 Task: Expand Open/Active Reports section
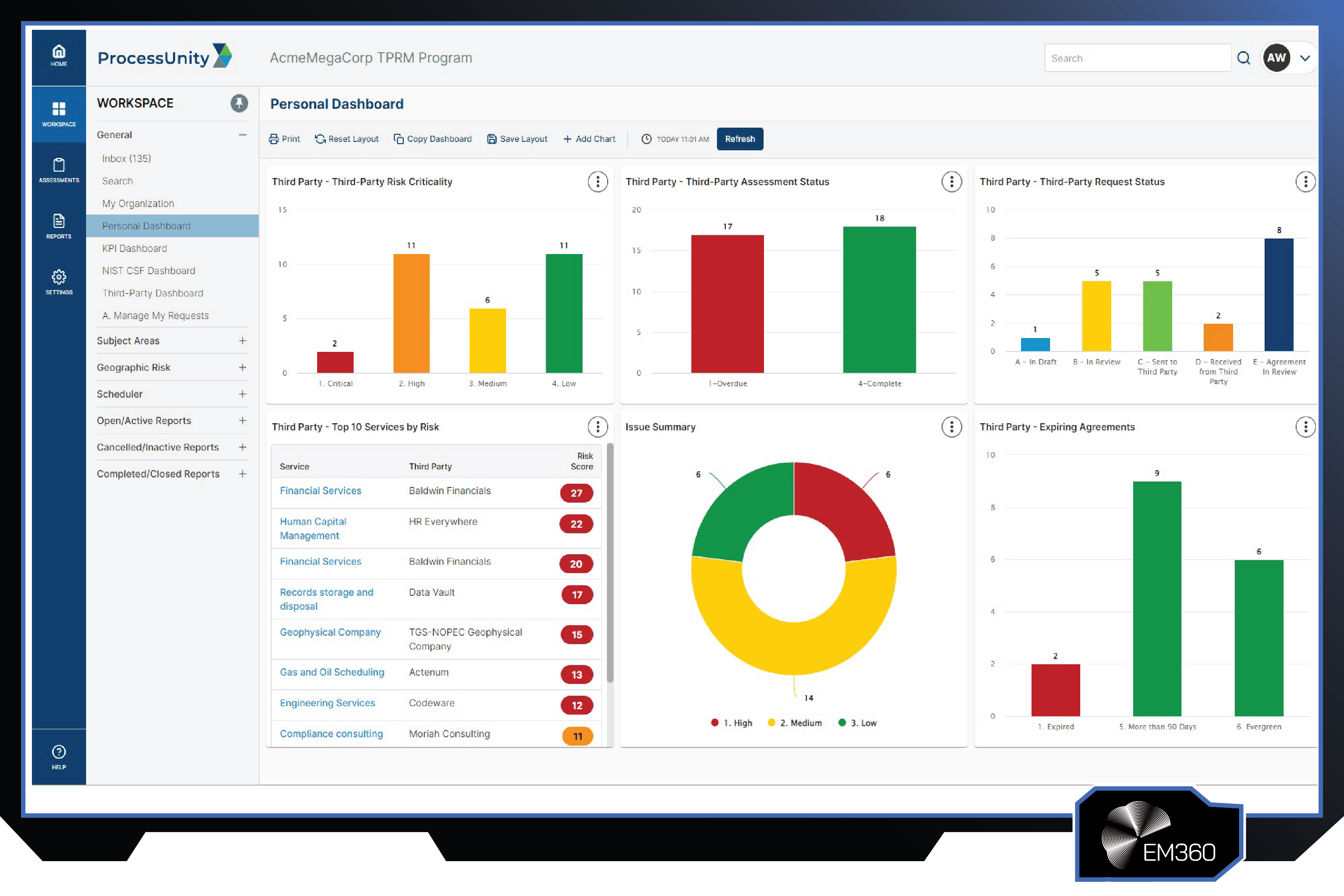242,421
